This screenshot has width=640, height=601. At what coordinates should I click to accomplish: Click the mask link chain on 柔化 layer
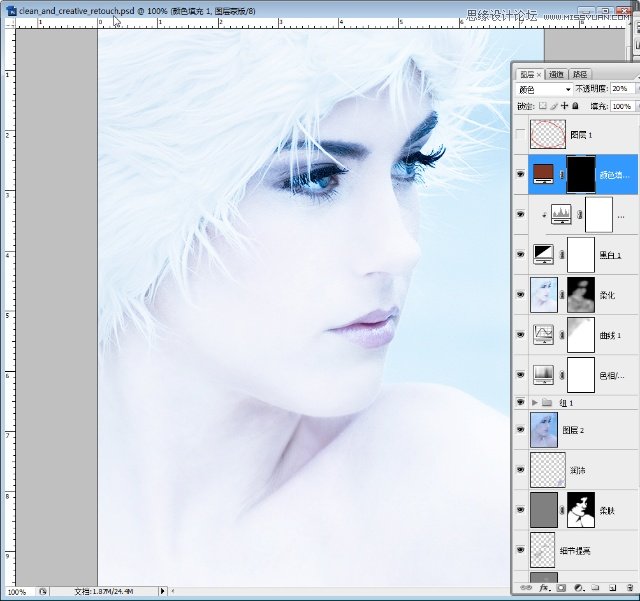562,294
